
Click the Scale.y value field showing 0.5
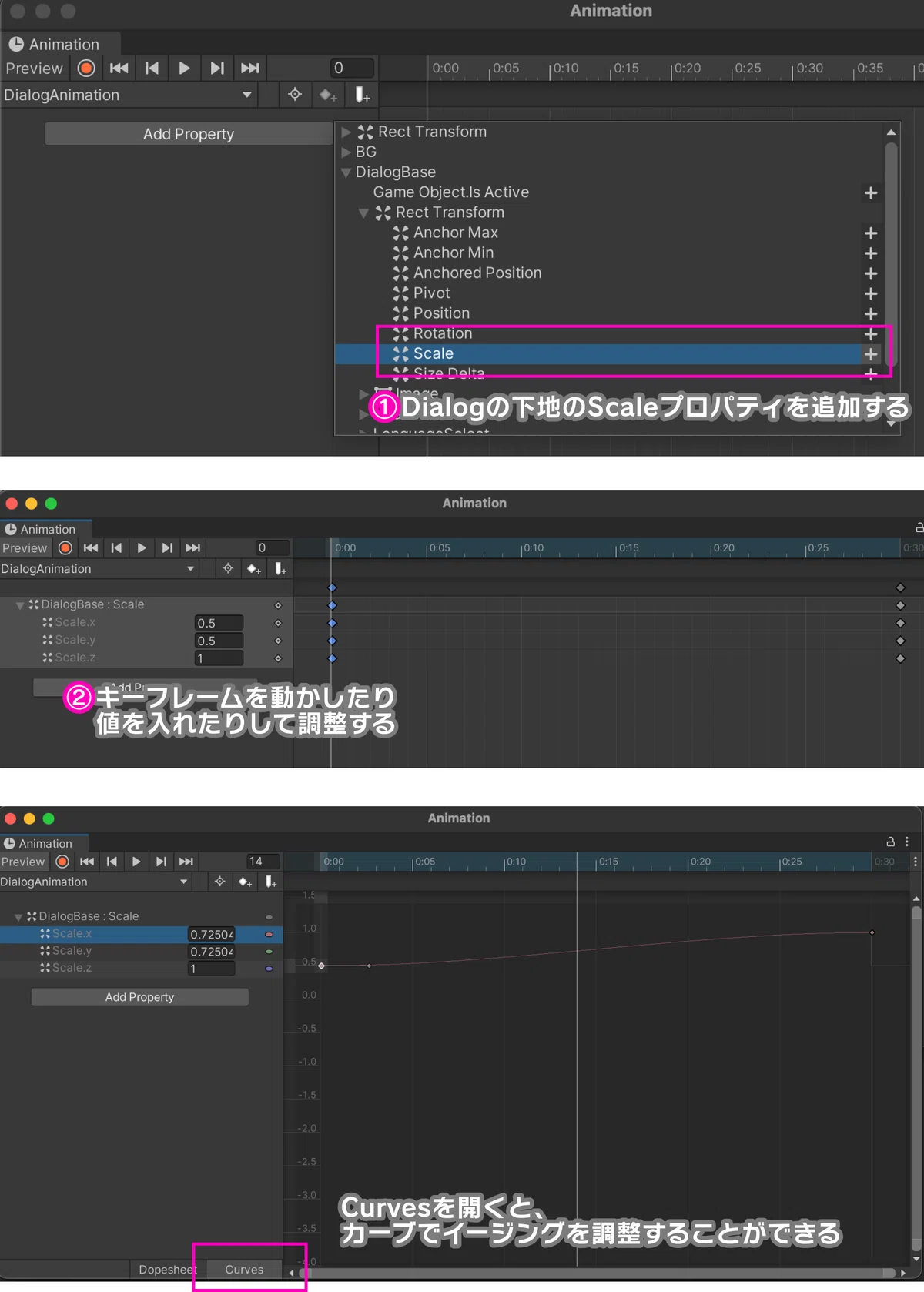coord(219,641)
